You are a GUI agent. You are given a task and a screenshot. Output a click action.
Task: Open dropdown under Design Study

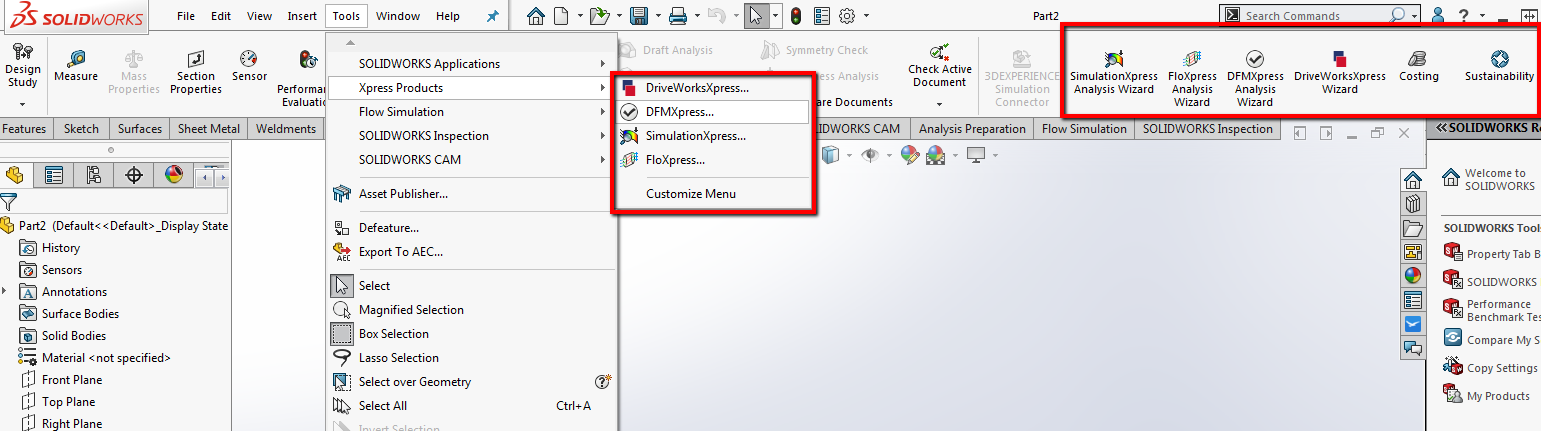click(x=22, y=102)
